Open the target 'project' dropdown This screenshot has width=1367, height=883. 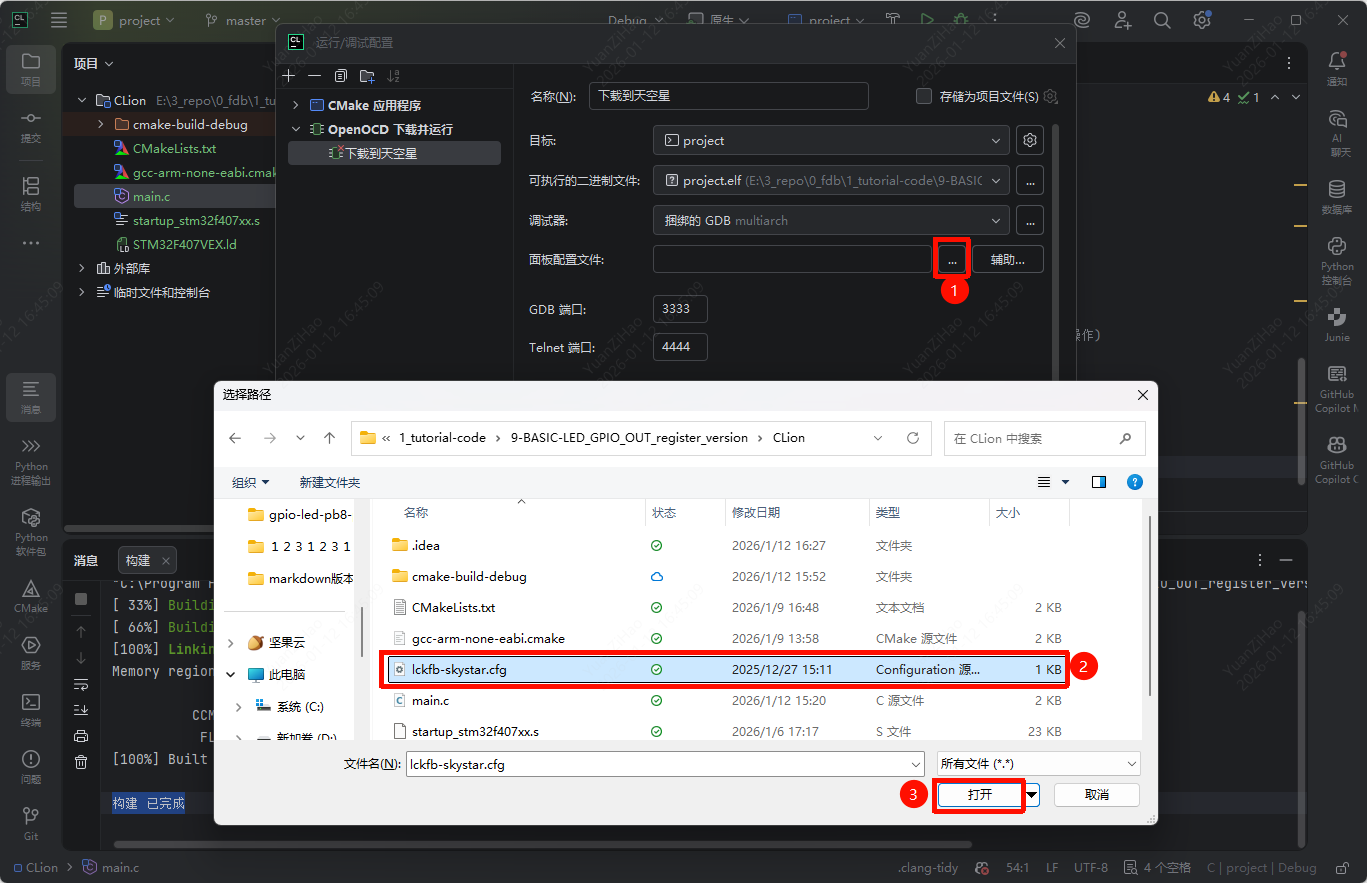(831, 141)
